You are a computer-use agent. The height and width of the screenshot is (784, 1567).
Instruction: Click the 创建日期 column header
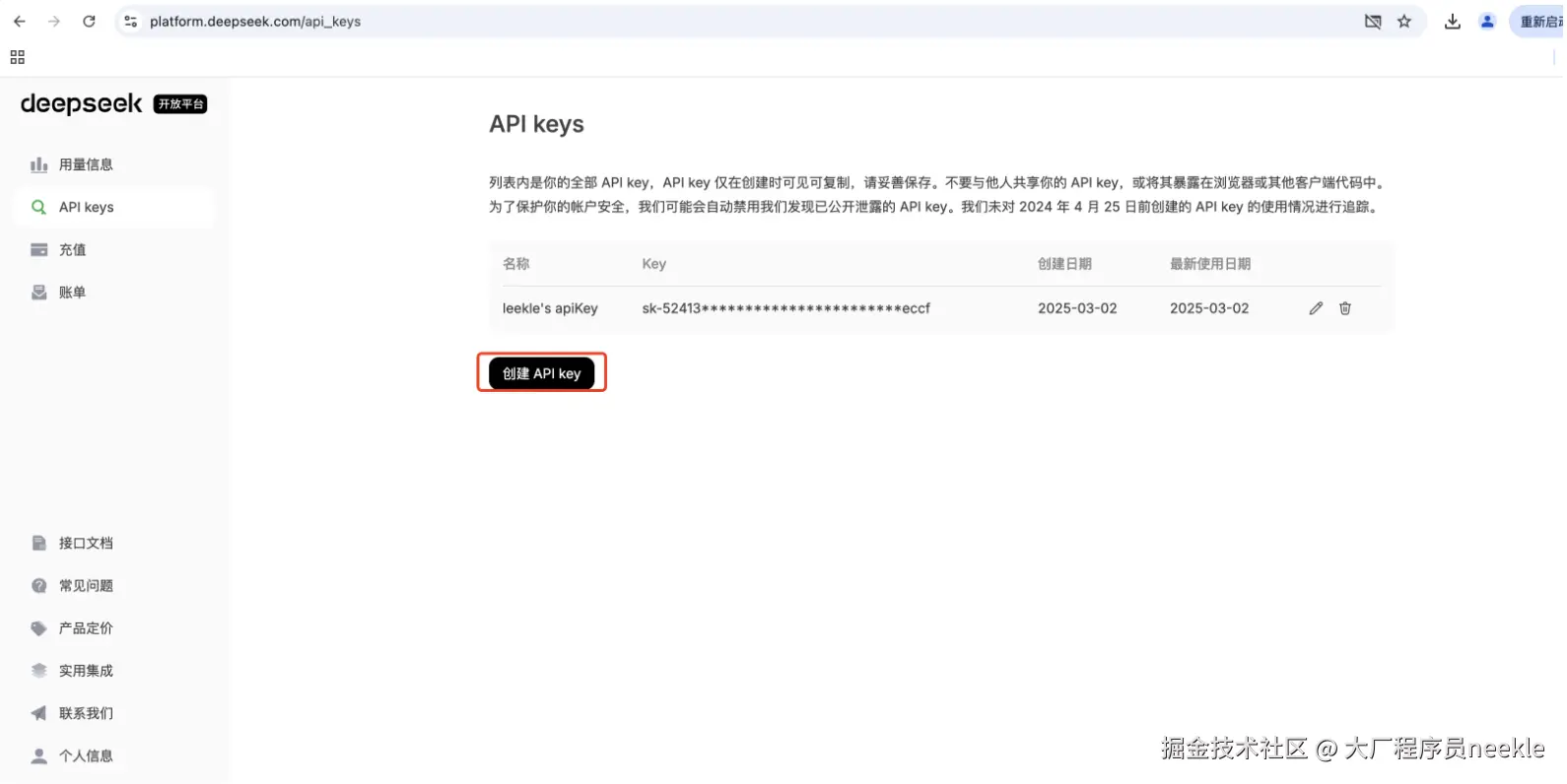tap(1064, 264)
